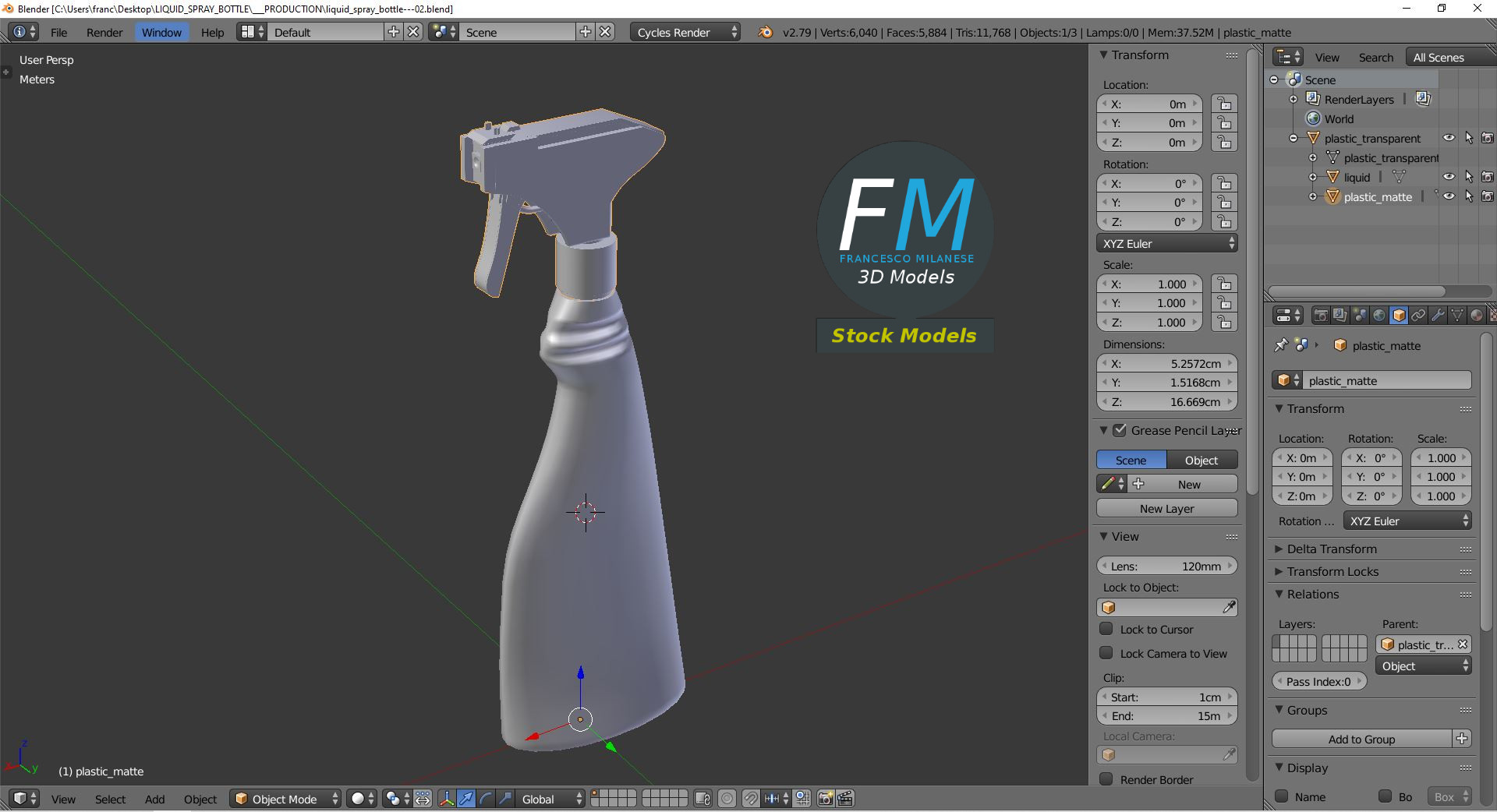Screen dimensions: 1497x812
Task: Open the Modifiers tab (wrench icon)
Action: tap(1438, 316)
